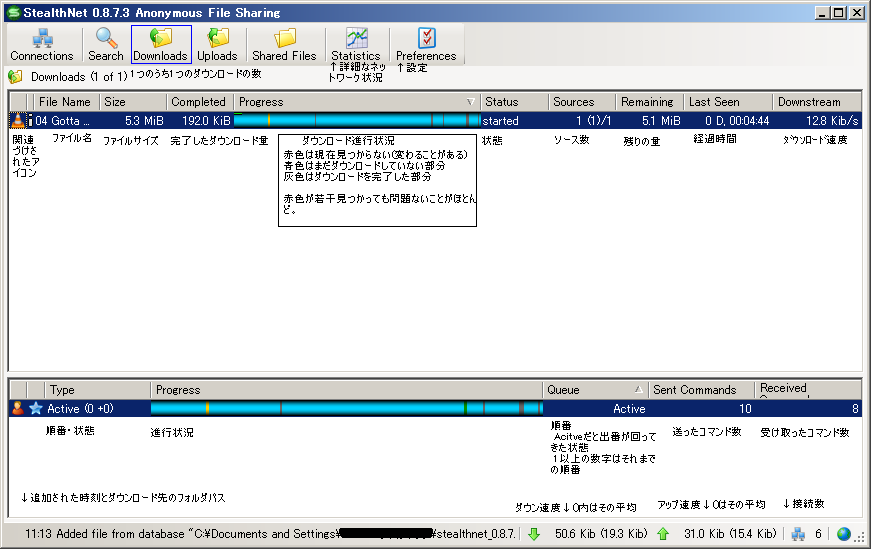
Task: Click the VLC cone icon of 04 Gotta file
Action: point(18,121)
